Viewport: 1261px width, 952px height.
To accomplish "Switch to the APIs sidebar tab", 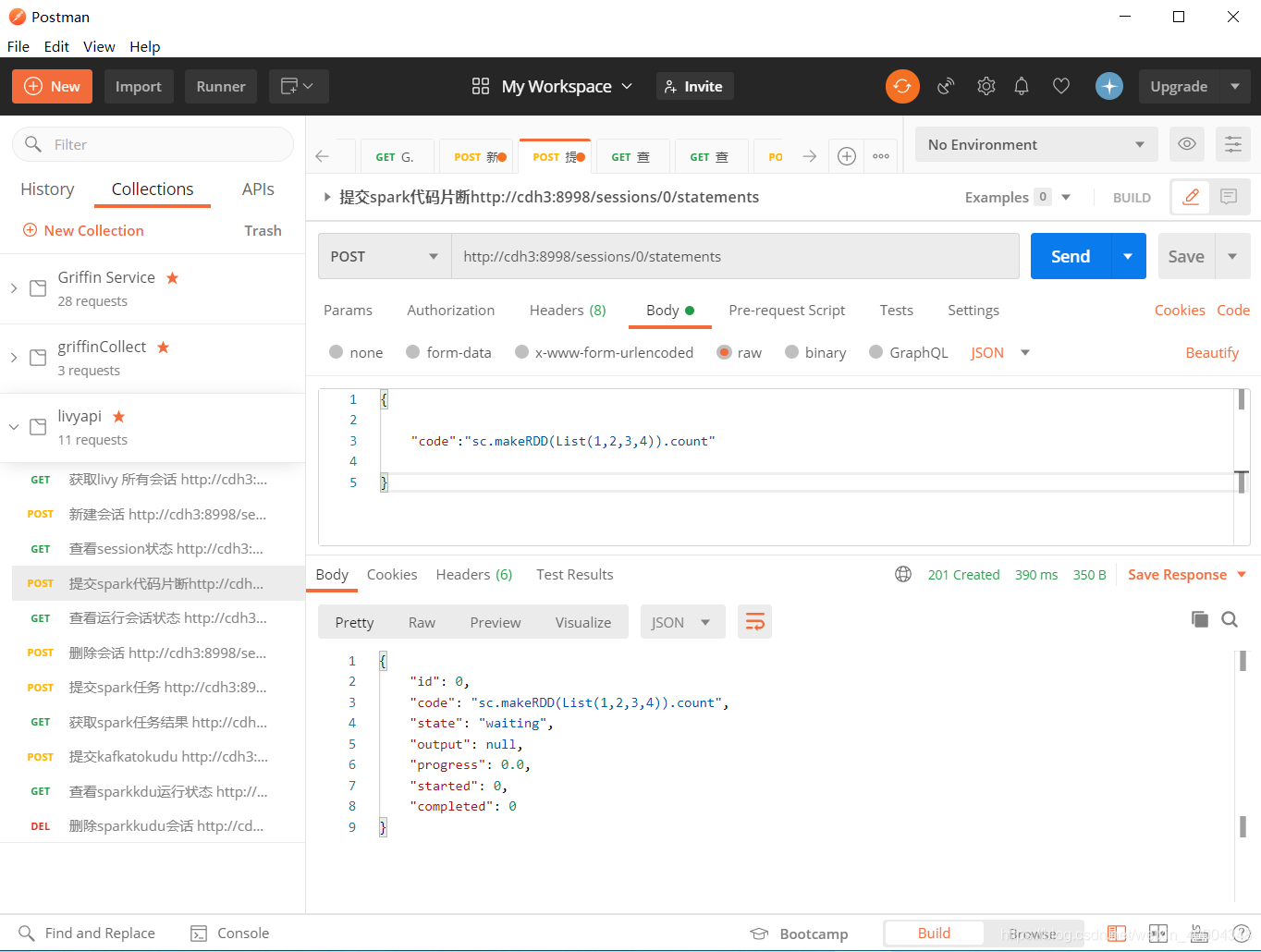I will pos(258,189).
